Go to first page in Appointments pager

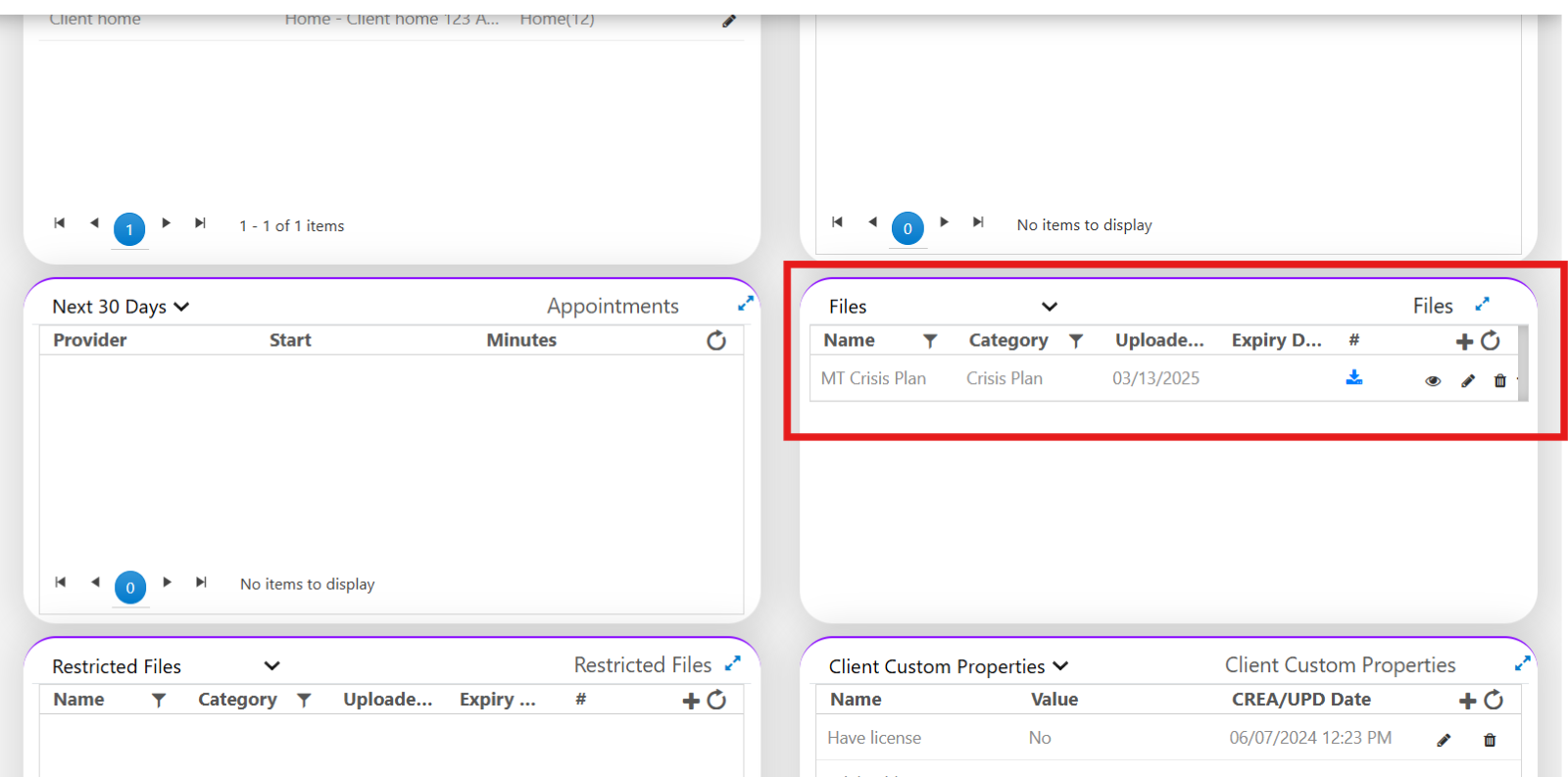pyautogui.click(x=61, y=582)
